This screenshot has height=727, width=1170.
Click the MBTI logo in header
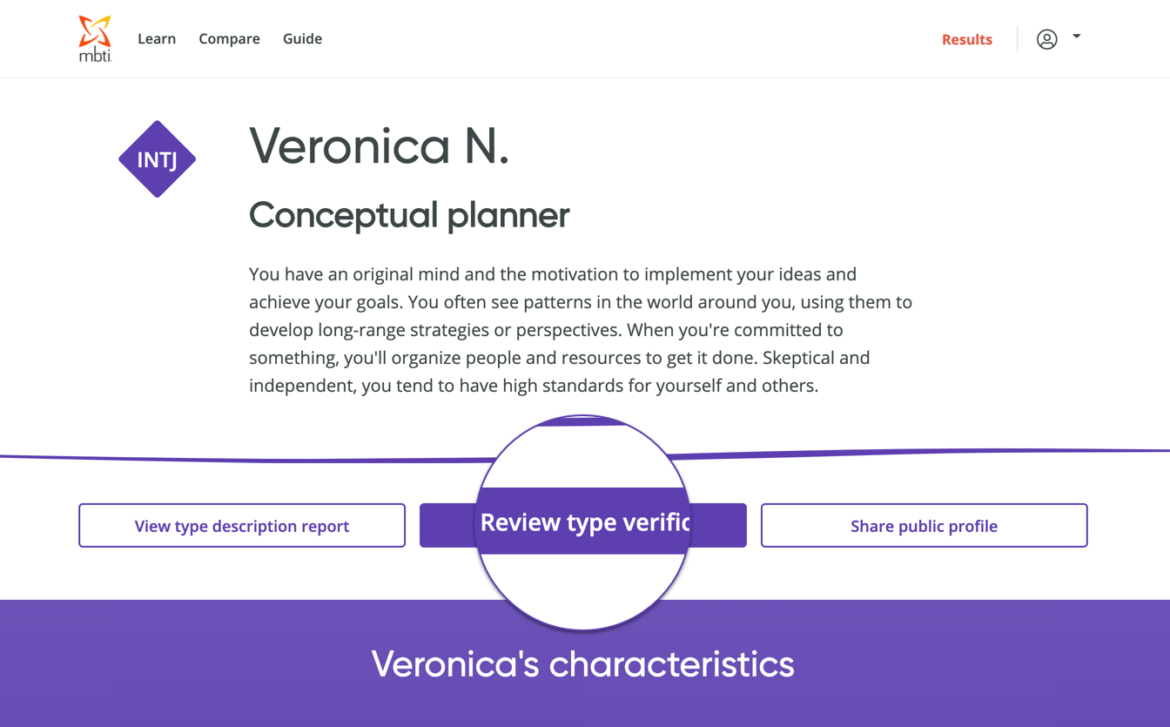(95, 38)
